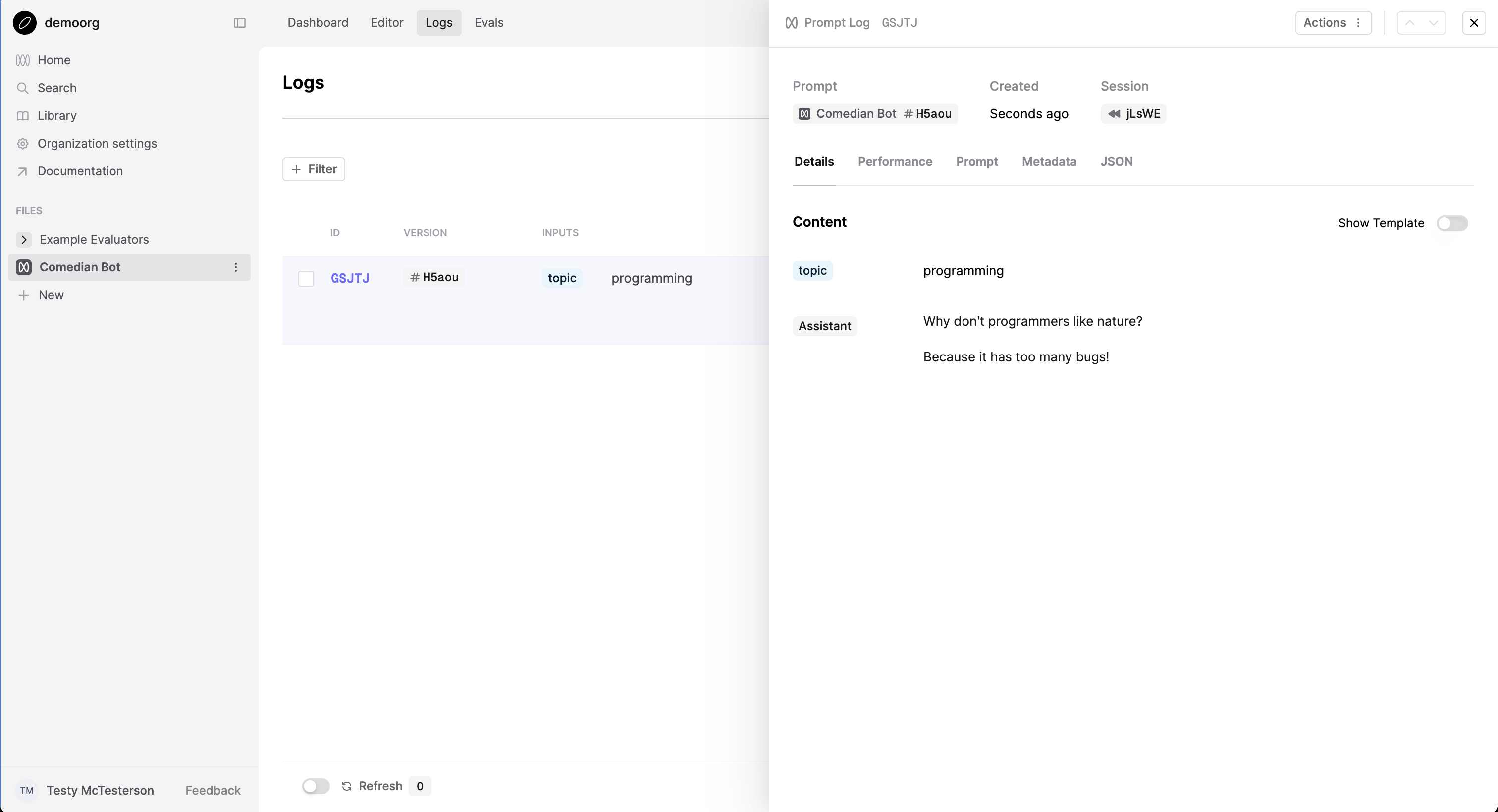The image size is (1498, 812).
Task: Navigate to next log using down chevron
Action: click(x=1433, y=23)
